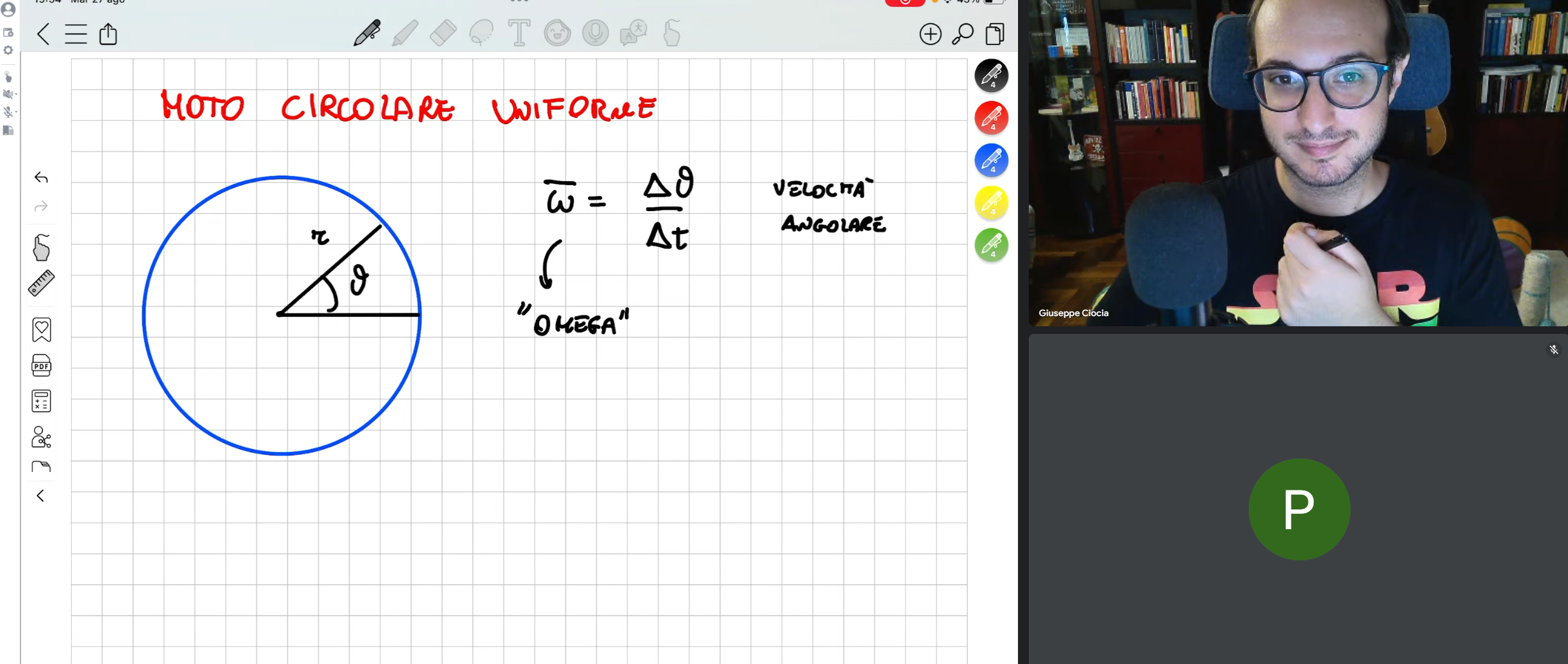Viewport: 1568px width, 664px height.
Task: Select the Eraser tool
Action: click(443, 33)
